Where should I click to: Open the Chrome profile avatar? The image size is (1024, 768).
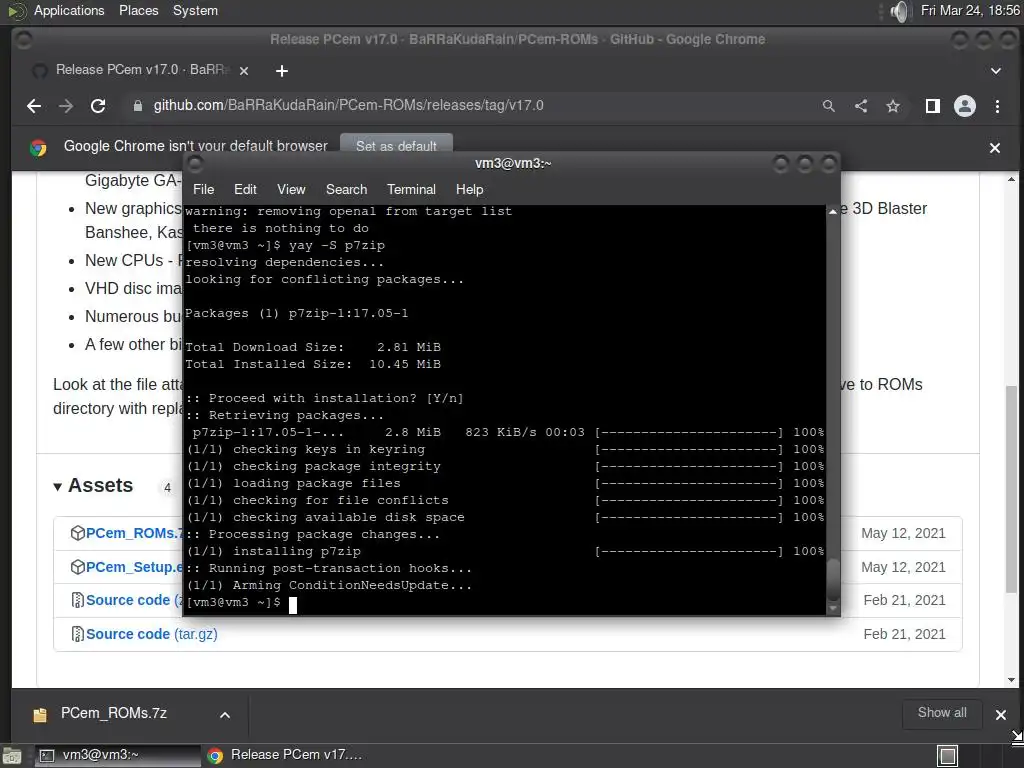[x=965, y=106]
